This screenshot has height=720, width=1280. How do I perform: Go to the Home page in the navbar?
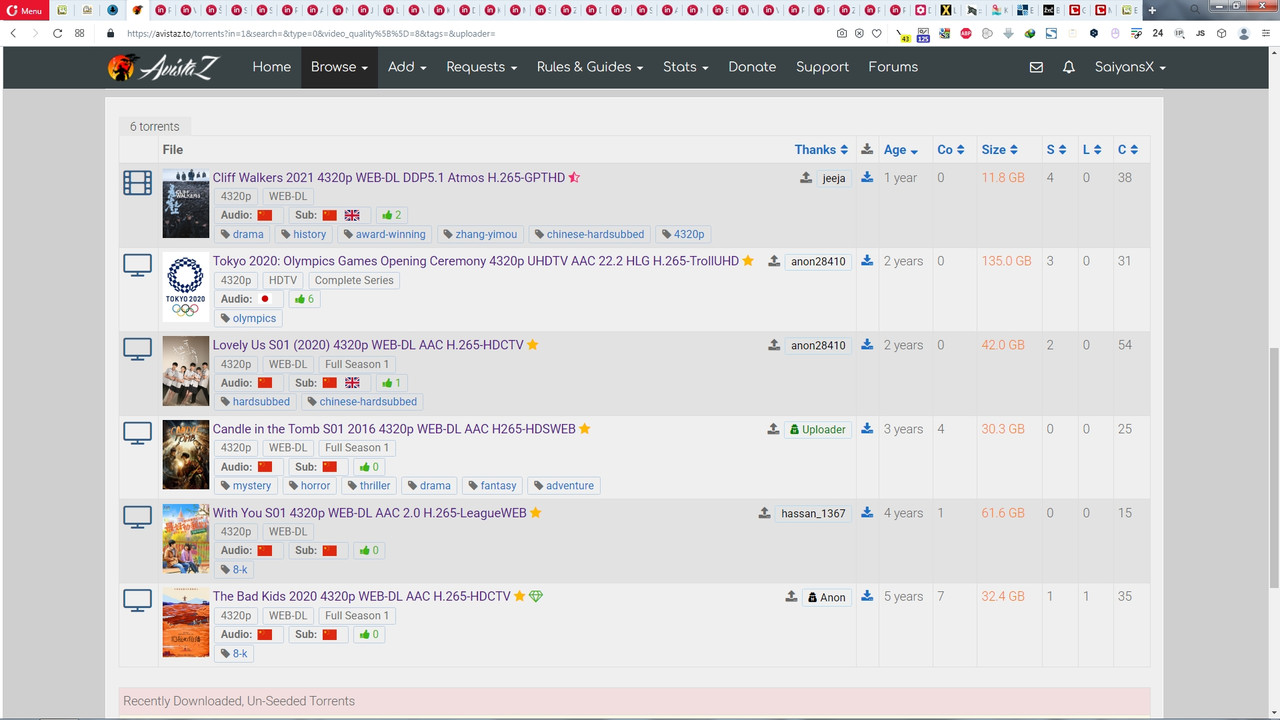[x=271, y=67]
